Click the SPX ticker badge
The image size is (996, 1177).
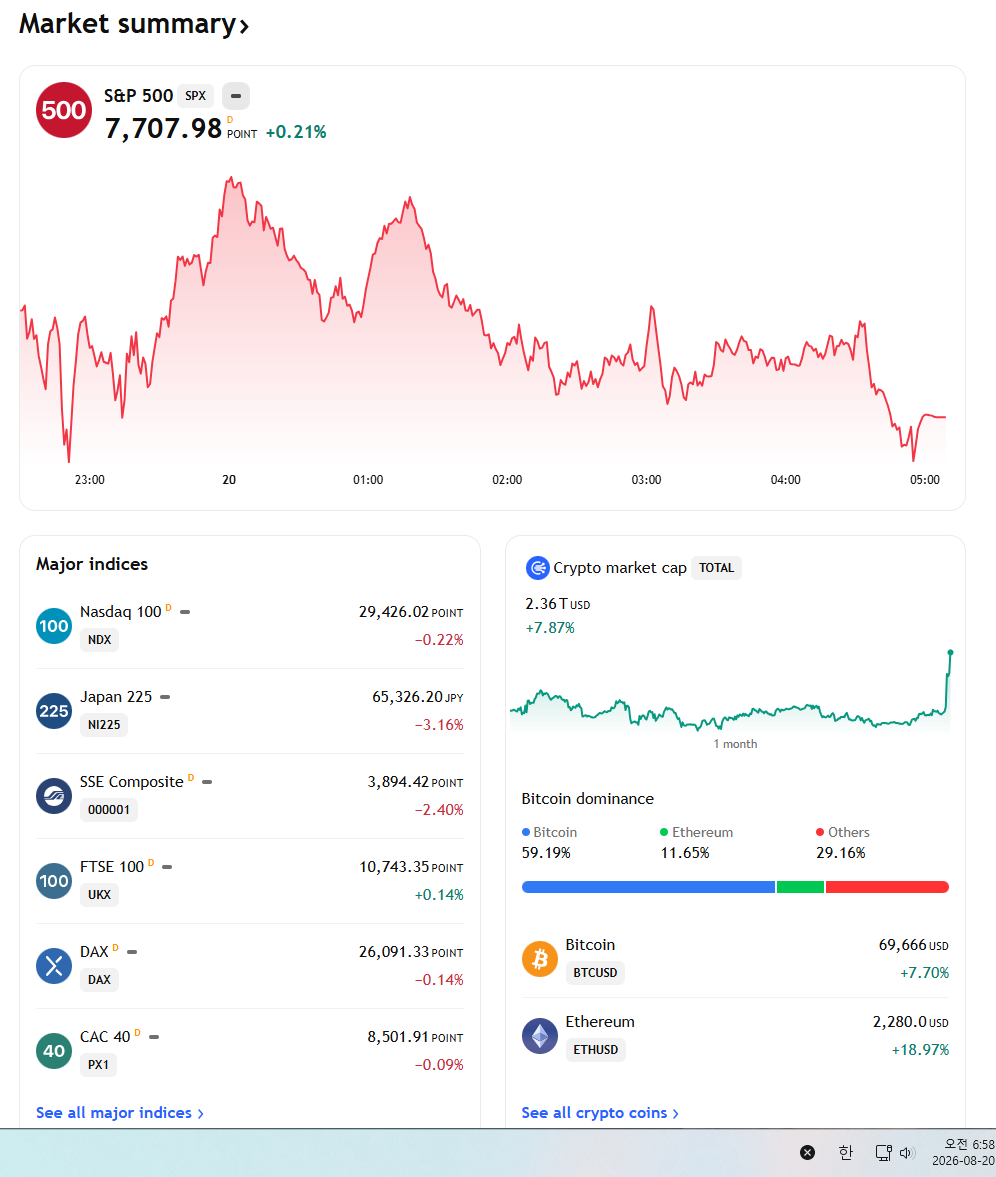pyautogui.click(x=195, y=96)
